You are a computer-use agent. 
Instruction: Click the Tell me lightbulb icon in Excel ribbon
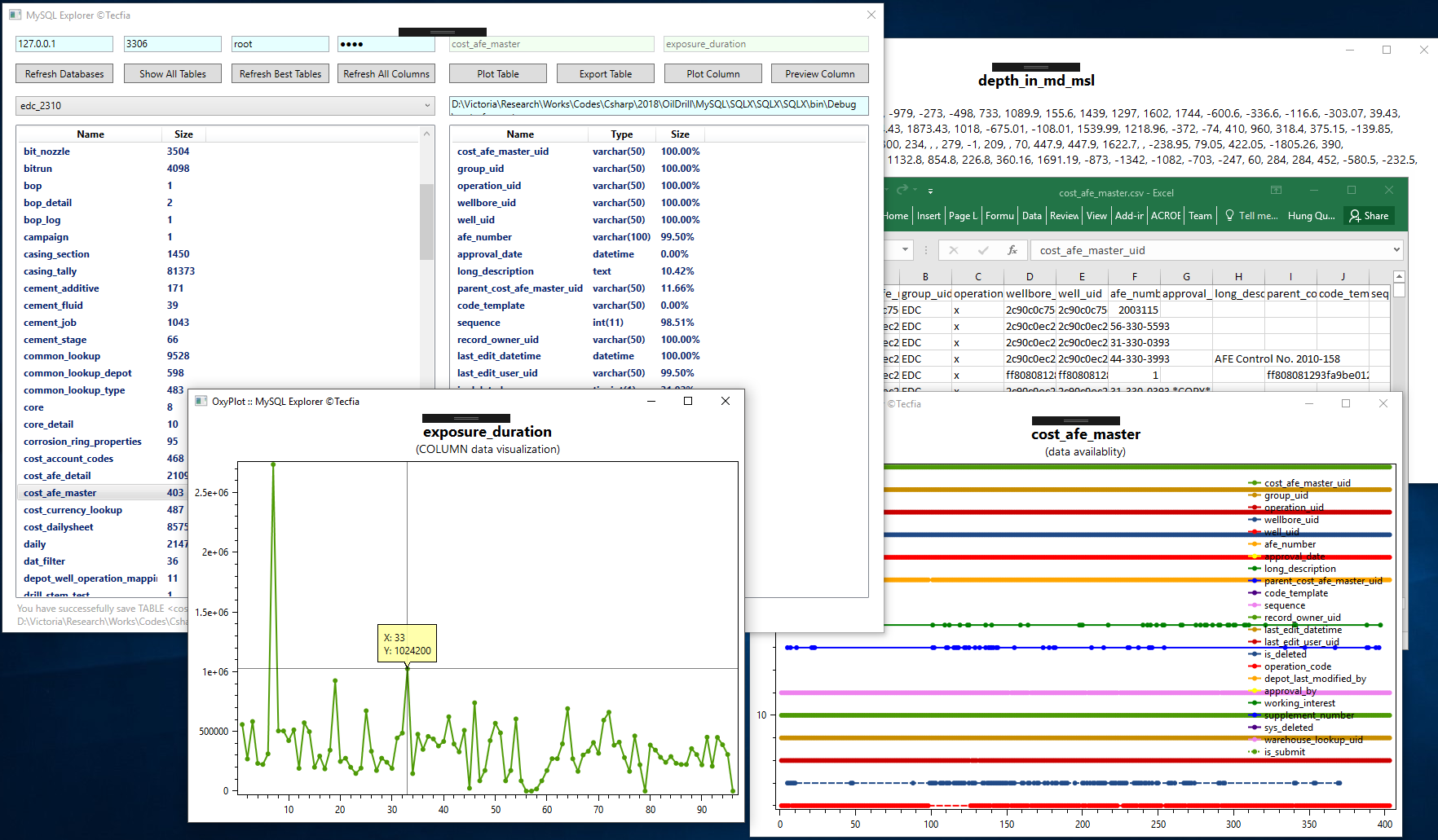(x=1229, y=215)
